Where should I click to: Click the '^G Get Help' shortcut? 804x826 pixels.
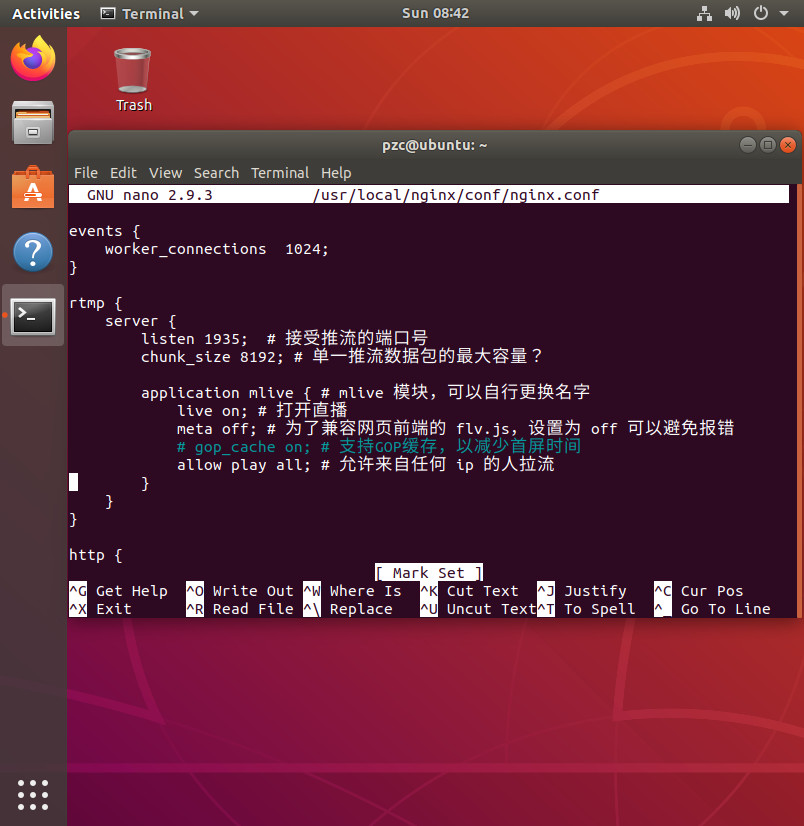(119, 591)
